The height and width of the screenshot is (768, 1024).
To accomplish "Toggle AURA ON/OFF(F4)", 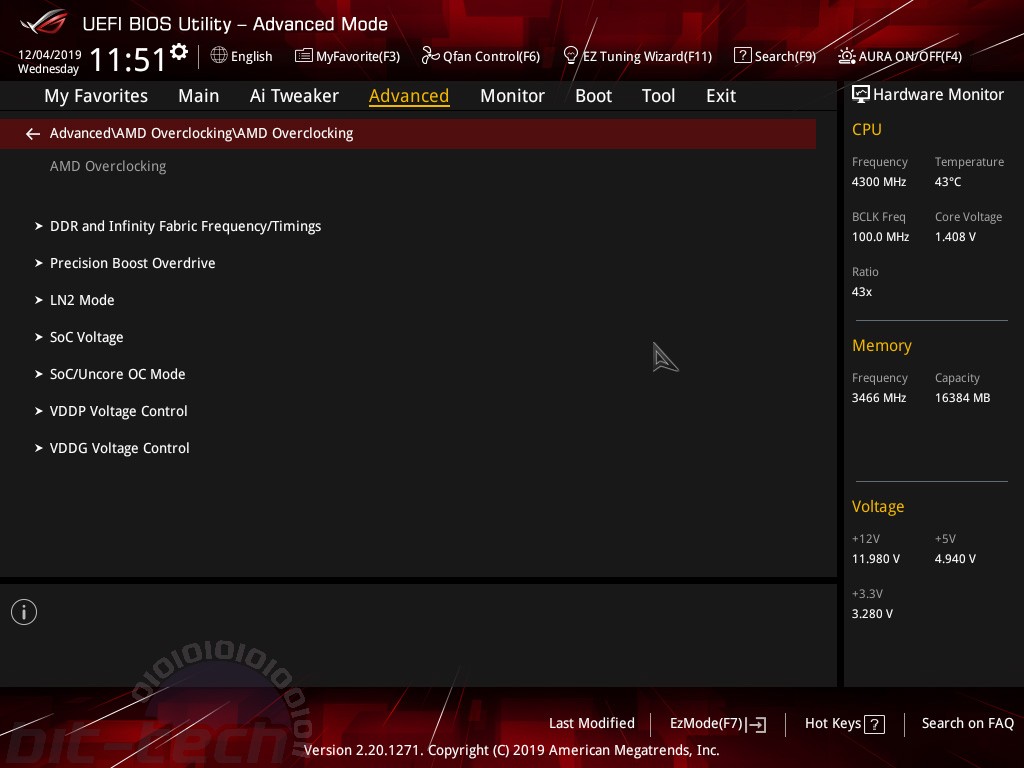I will [x=910, y=56].
